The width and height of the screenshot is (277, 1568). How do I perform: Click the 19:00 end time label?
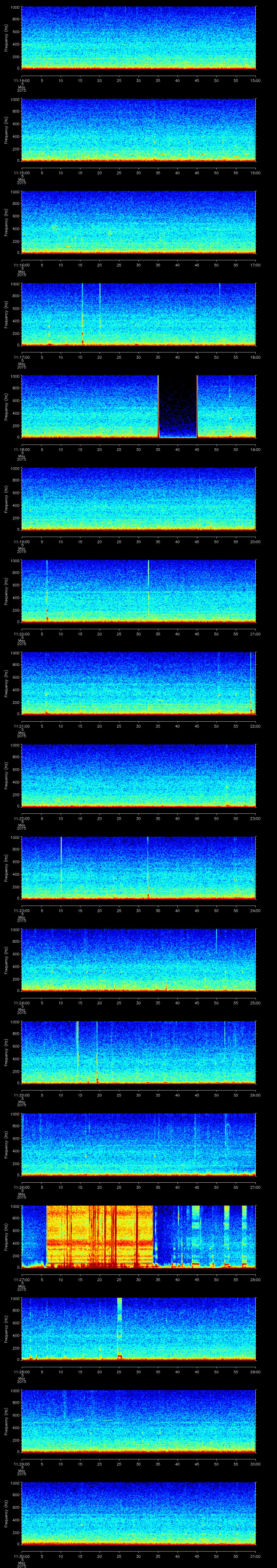click(256, 450)
